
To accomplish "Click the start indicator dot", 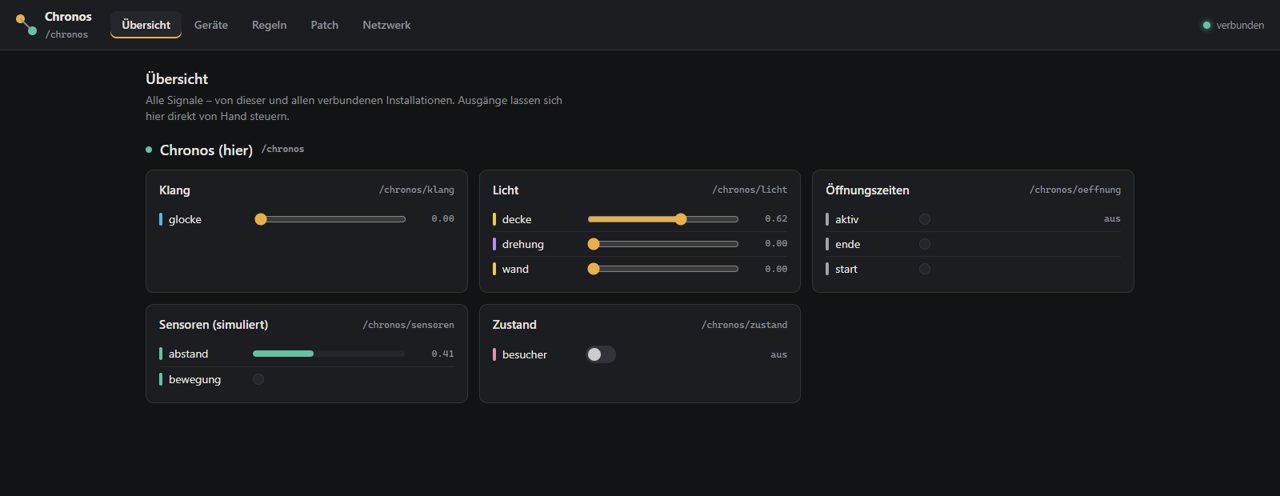I will (925, 269).
